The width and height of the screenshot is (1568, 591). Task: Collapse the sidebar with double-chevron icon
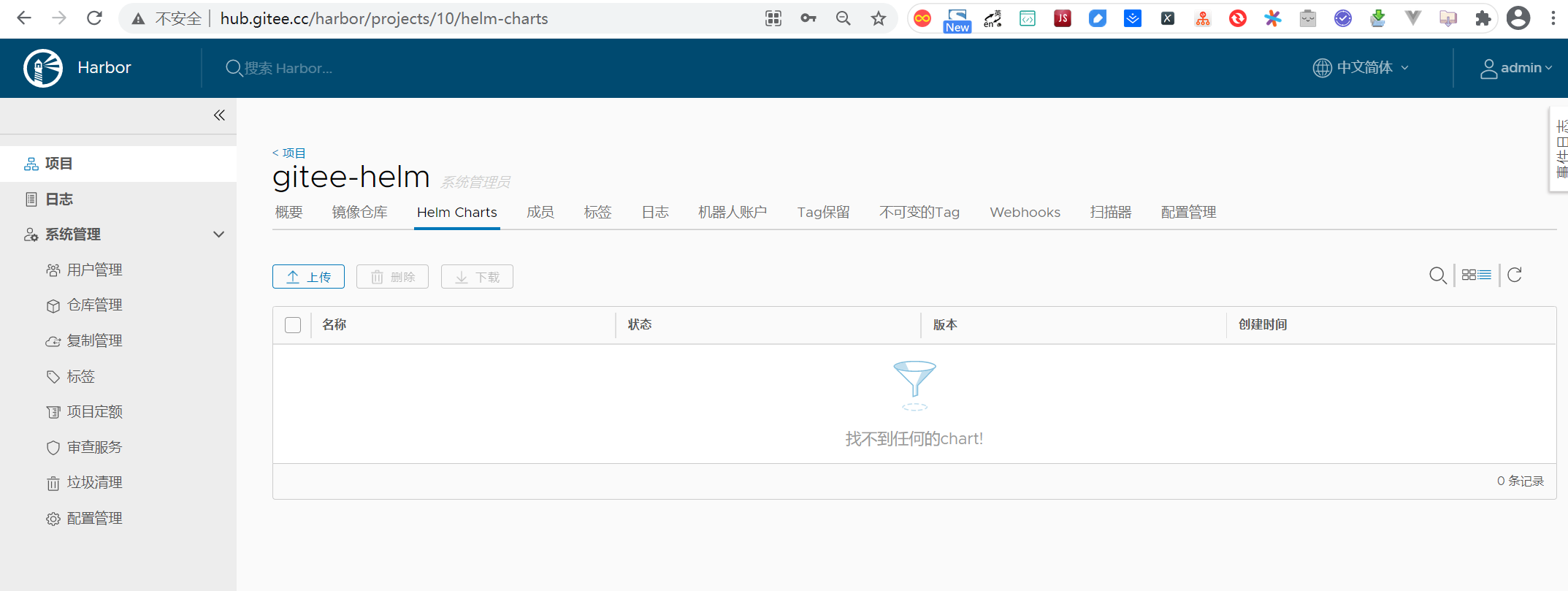[x=219, y=115]
